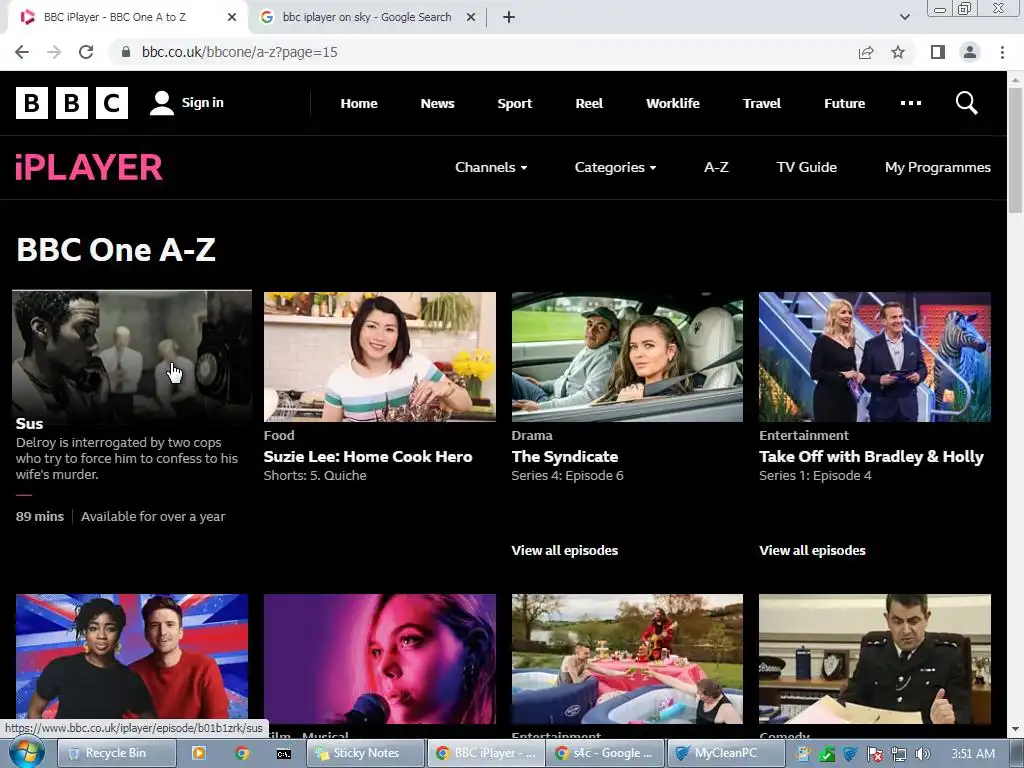Go to BBC Sport
Screen dimensions: 1024x768
[515, 103]
